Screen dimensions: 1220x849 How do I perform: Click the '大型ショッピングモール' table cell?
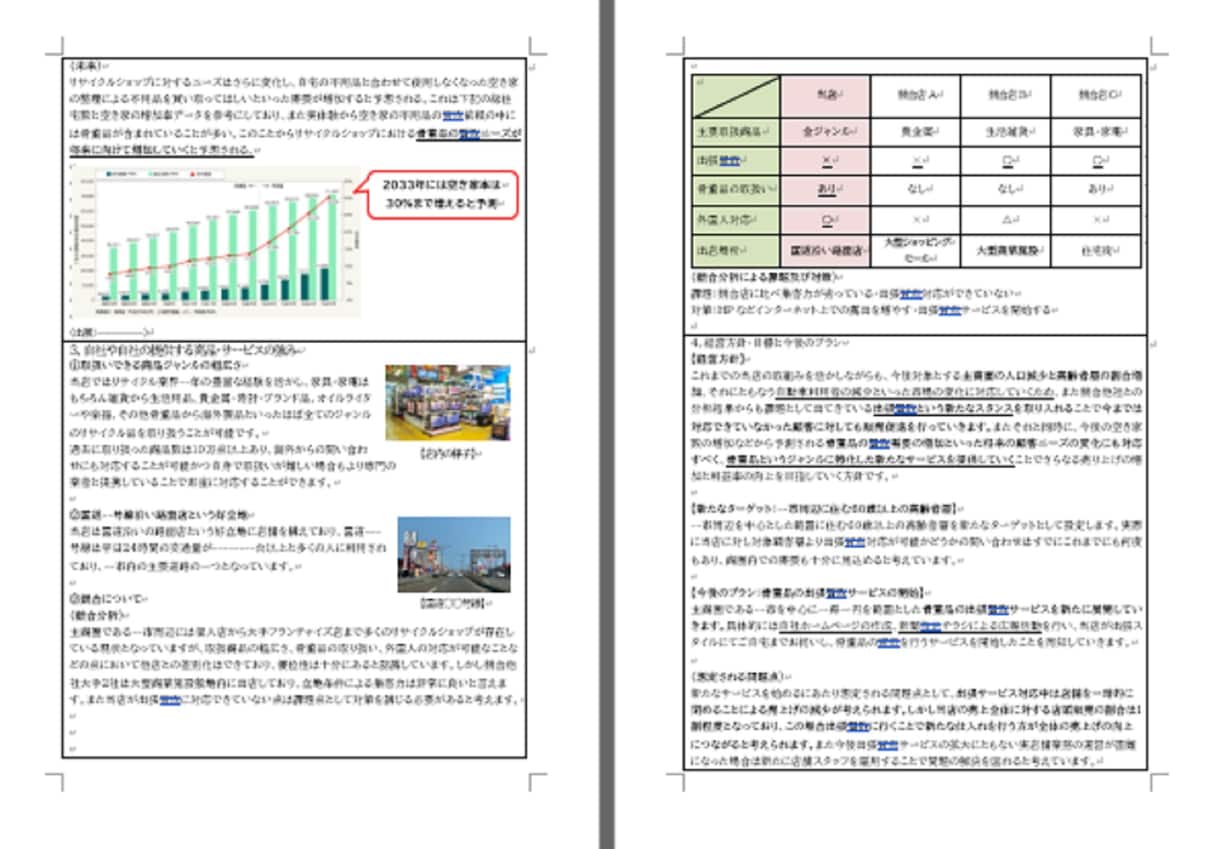pyautogui.click(x=915, y=250)
